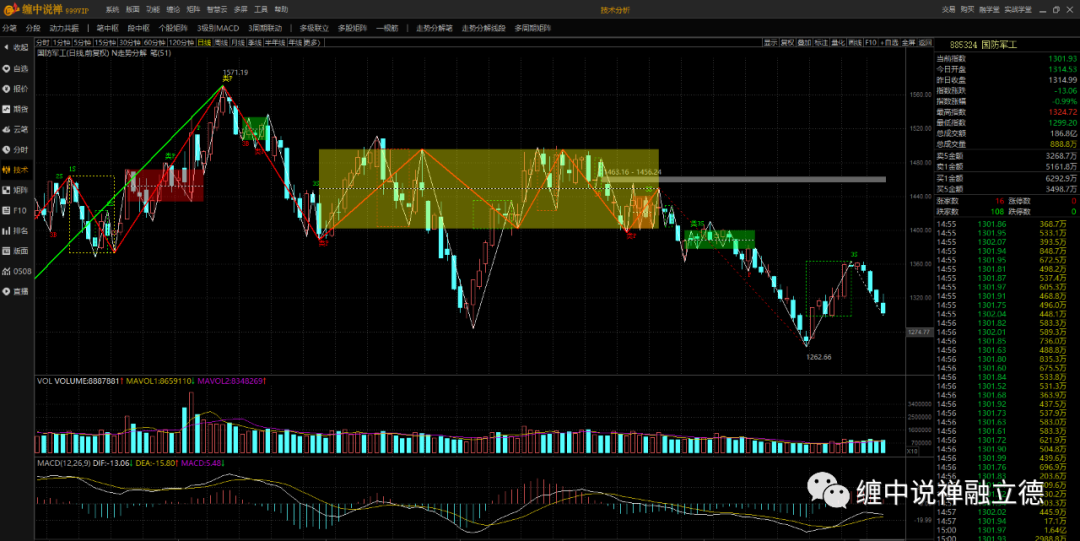Select 个股矩阵 in the toolbar

point(173,28)
